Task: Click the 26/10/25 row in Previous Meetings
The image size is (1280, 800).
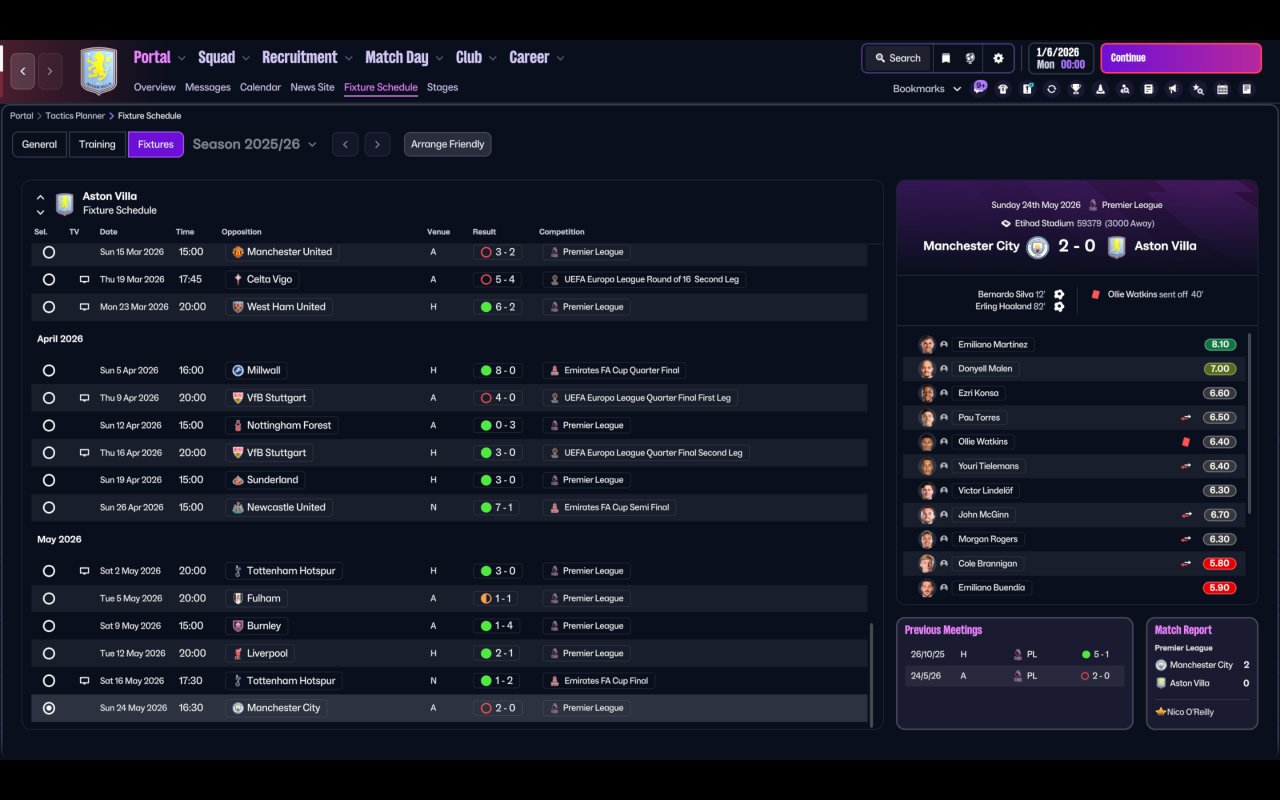Action: pyautogui.click(x=1014, y=654)
